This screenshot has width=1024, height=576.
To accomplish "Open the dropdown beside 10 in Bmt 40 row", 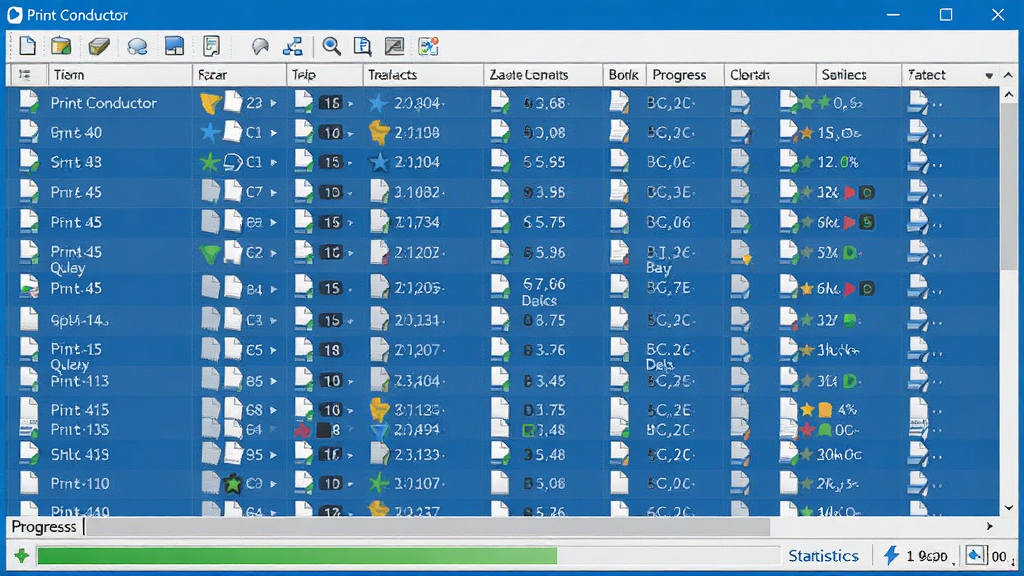I will 351,133.
